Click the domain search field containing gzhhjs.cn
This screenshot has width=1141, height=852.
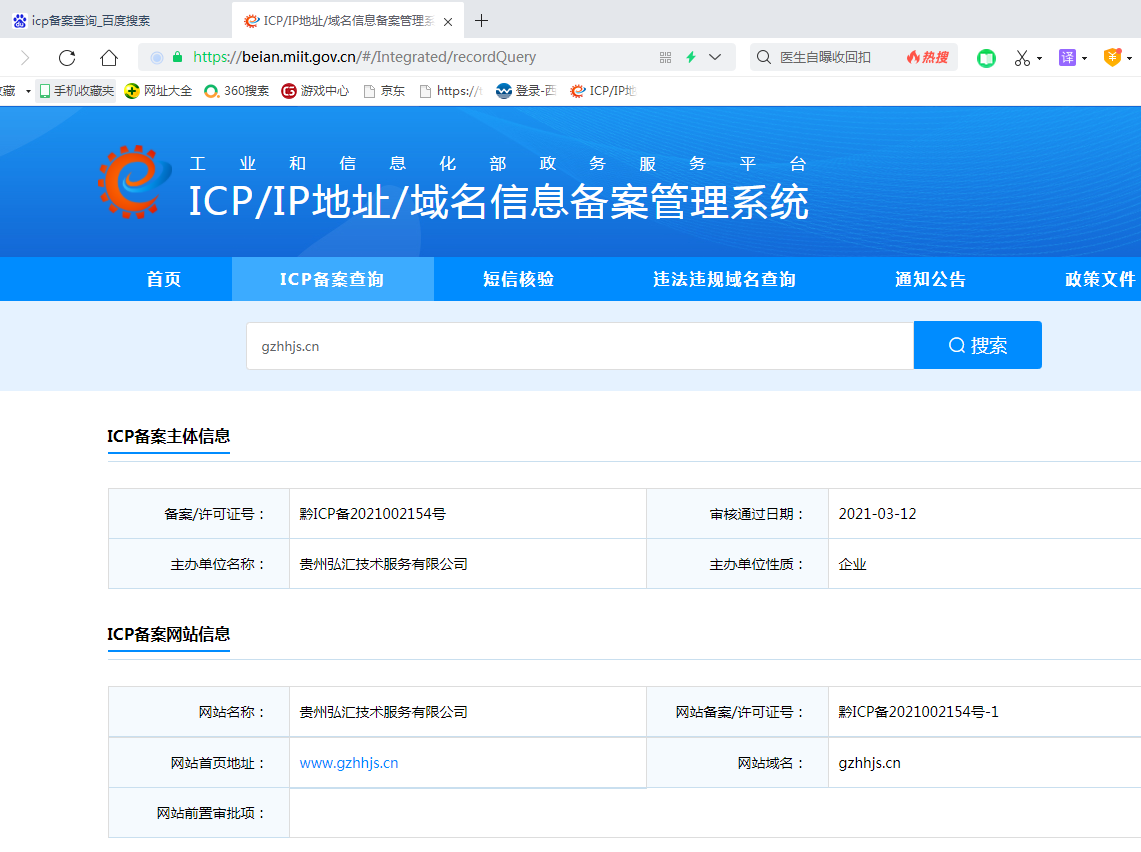tap(580, 346)
